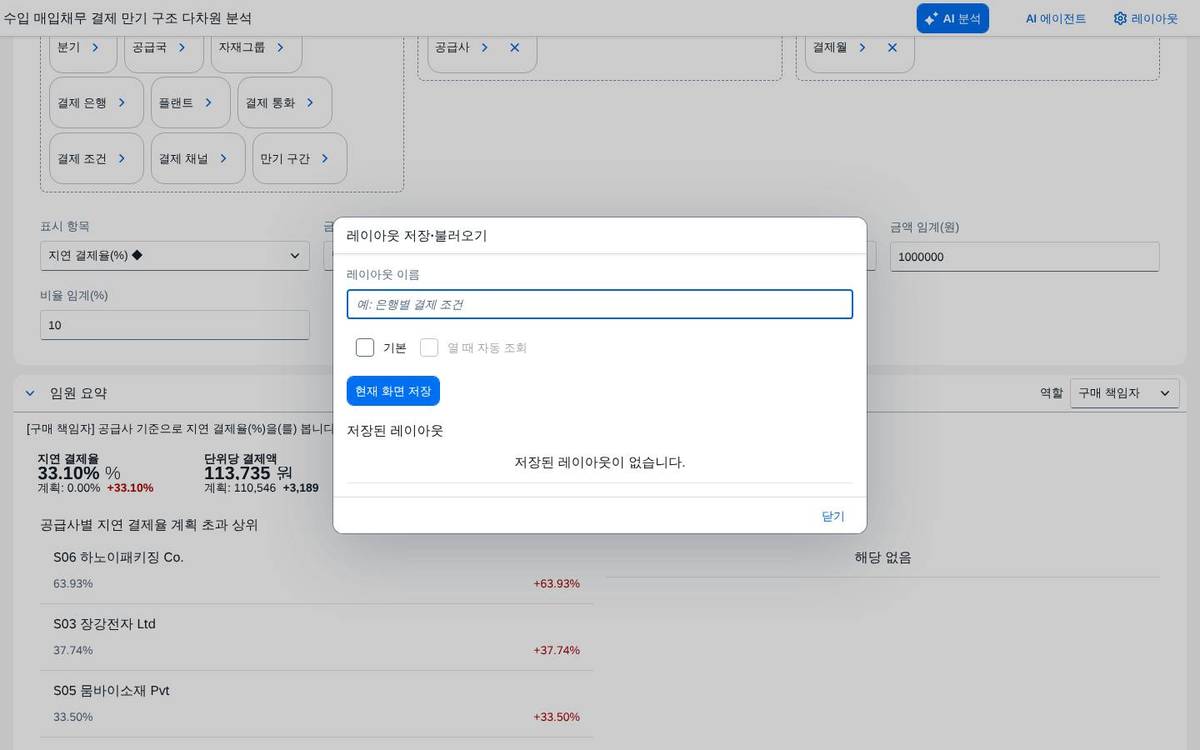Click the 단위당 결제액 113,735 value

tap(237, 473)
